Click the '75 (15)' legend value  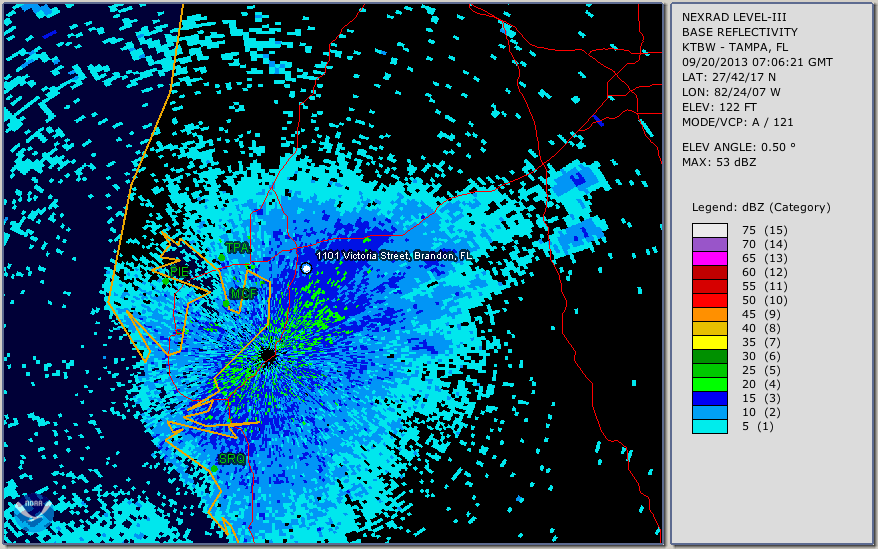pos(765,230)
